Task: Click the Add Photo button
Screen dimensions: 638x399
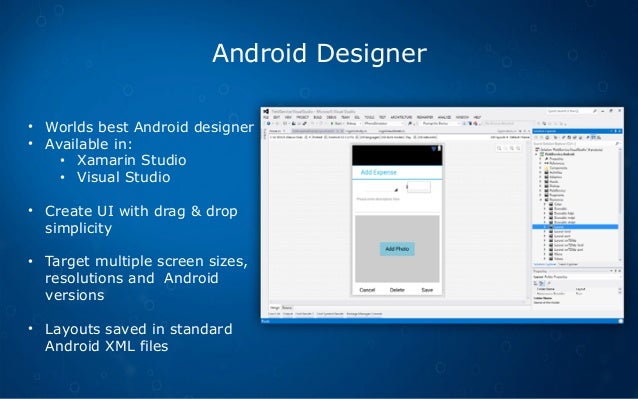Action: (397, 249)
